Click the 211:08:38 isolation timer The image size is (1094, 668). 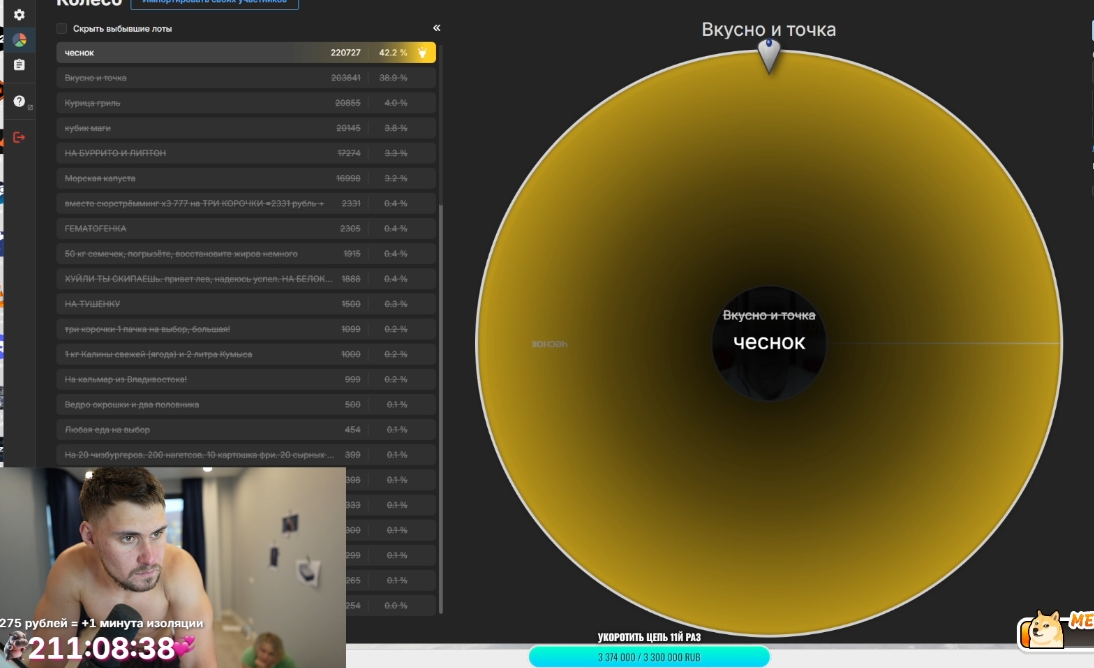101,648
